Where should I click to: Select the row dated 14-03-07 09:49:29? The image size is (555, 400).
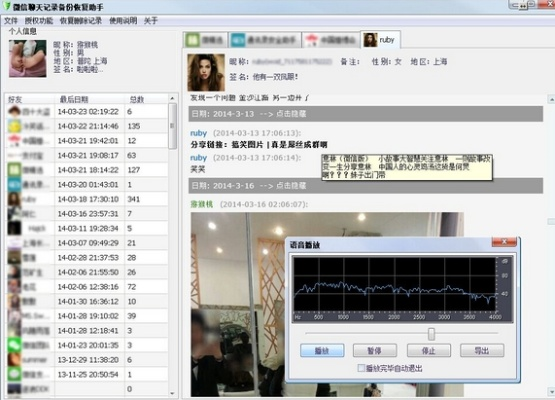pyautogui.click(x=87, y=243)
